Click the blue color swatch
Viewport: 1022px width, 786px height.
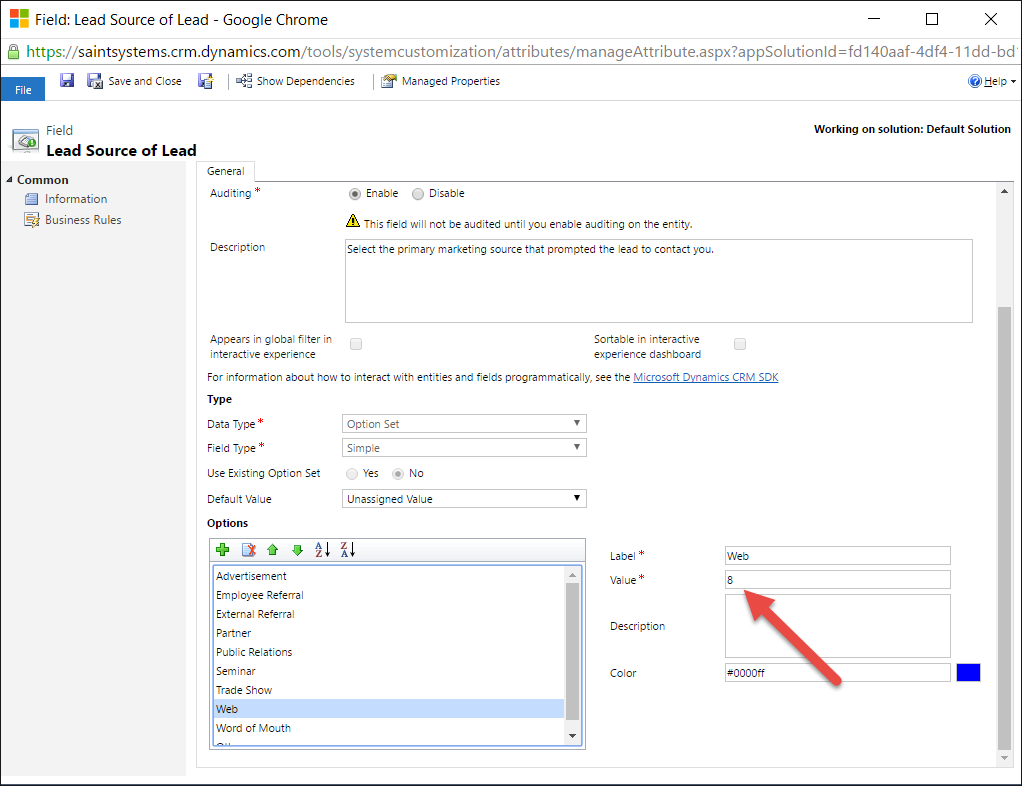tap(968, 673)
